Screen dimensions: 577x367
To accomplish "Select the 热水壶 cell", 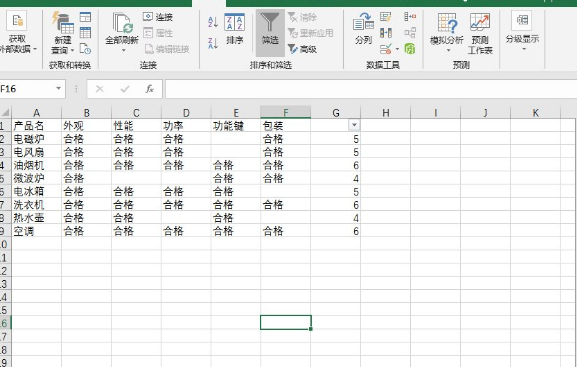I will [x=36, y=218].
